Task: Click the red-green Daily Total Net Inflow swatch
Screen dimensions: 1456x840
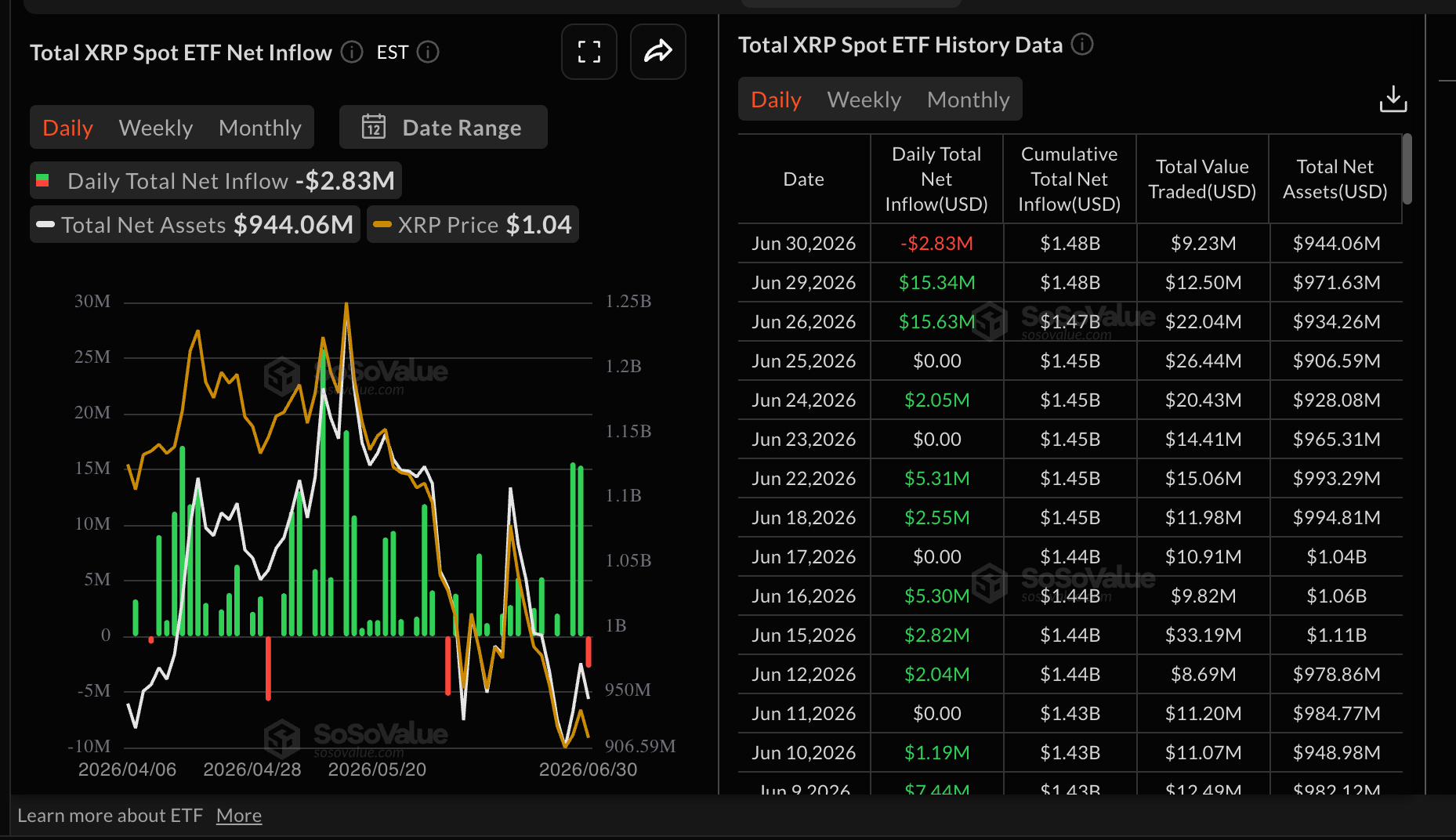Action: click(x=43, y=181)
